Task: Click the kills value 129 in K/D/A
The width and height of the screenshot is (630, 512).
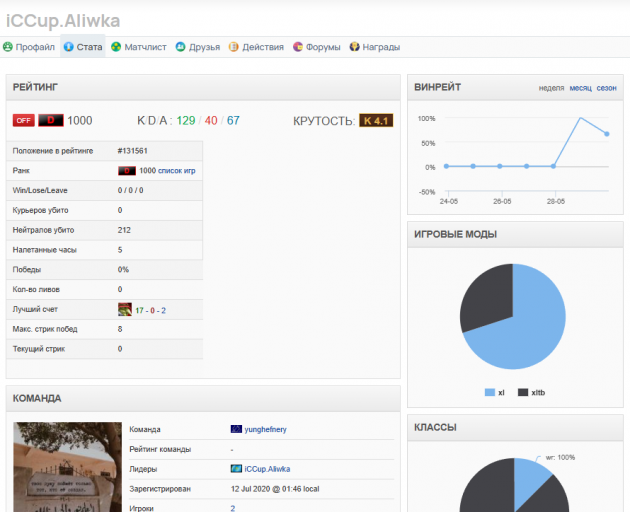Action: click(186, 121)
